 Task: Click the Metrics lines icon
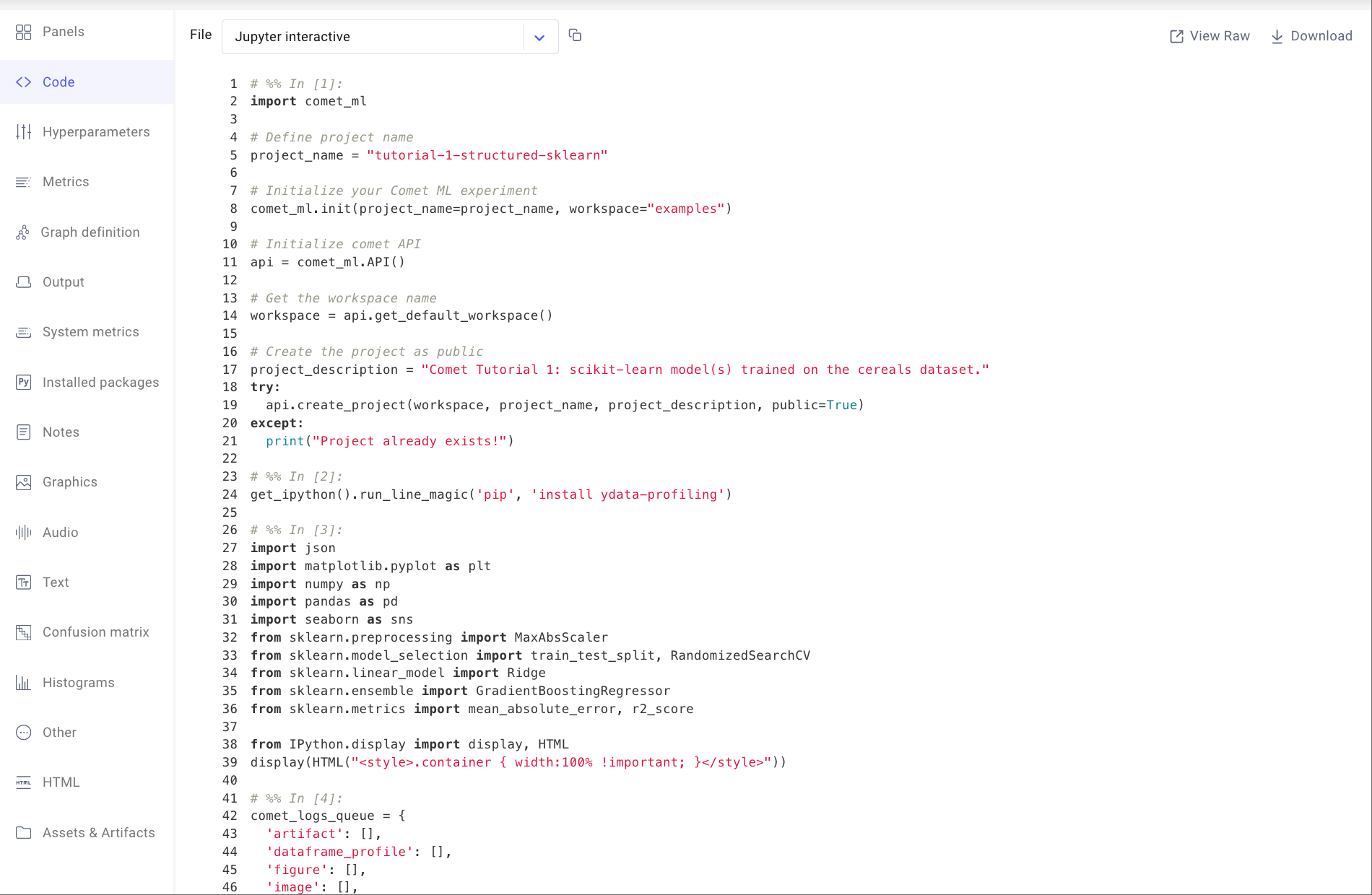(x=23, y=181)
